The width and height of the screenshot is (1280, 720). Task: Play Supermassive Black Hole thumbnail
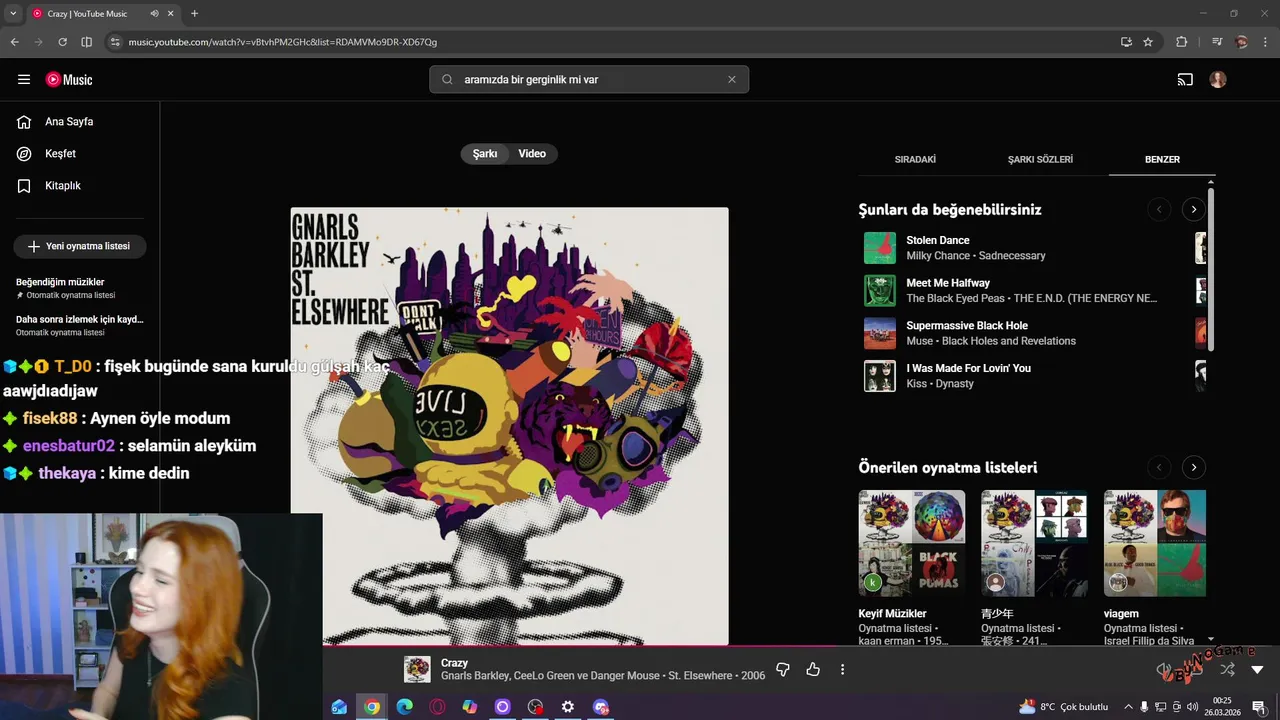pyautogui.click(x=880, y=333)
